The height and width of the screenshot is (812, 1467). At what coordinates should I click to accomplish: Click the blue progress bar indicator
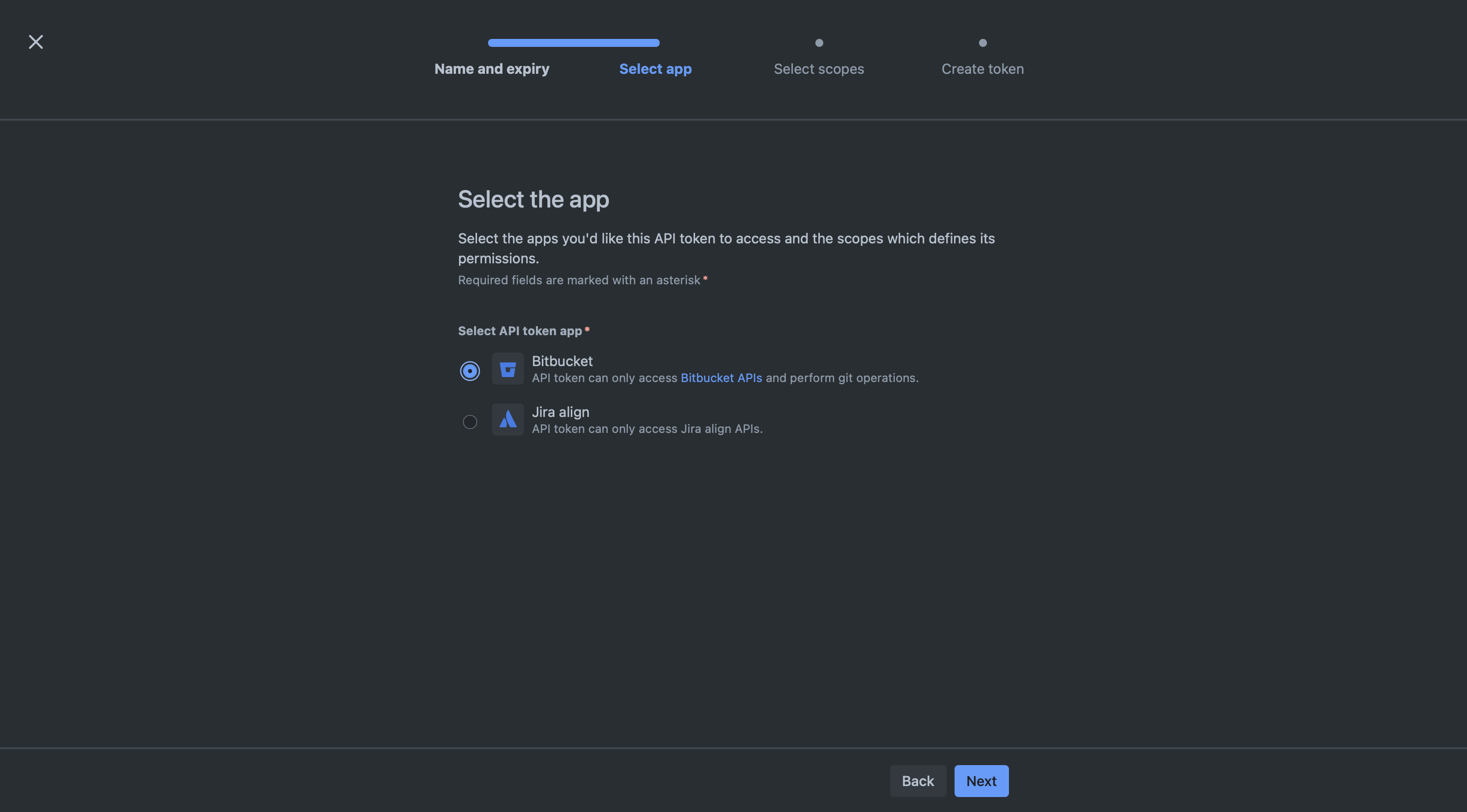[x=573, y=43]
